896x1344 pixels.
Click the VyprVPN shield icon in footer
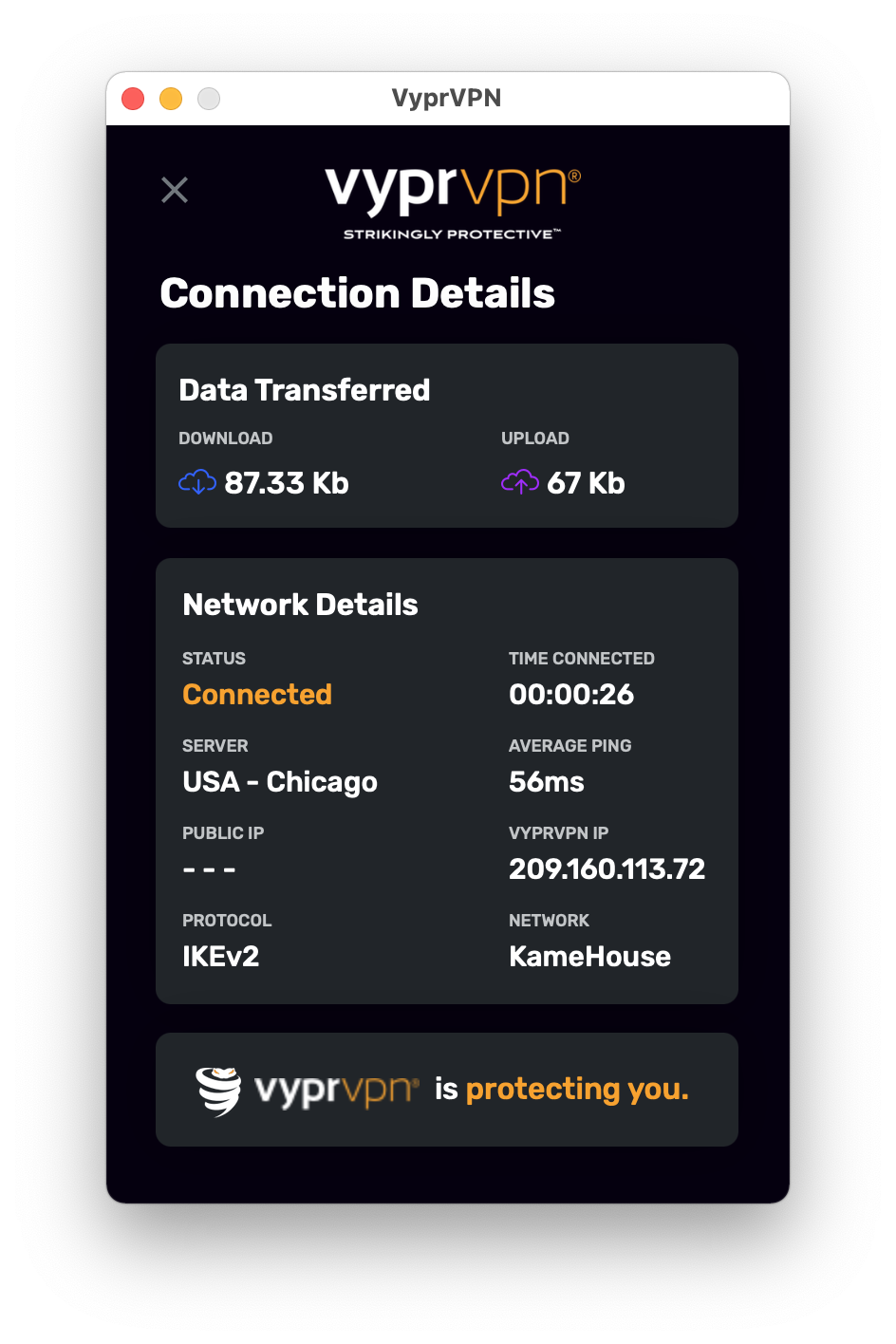pos(218,1091)
